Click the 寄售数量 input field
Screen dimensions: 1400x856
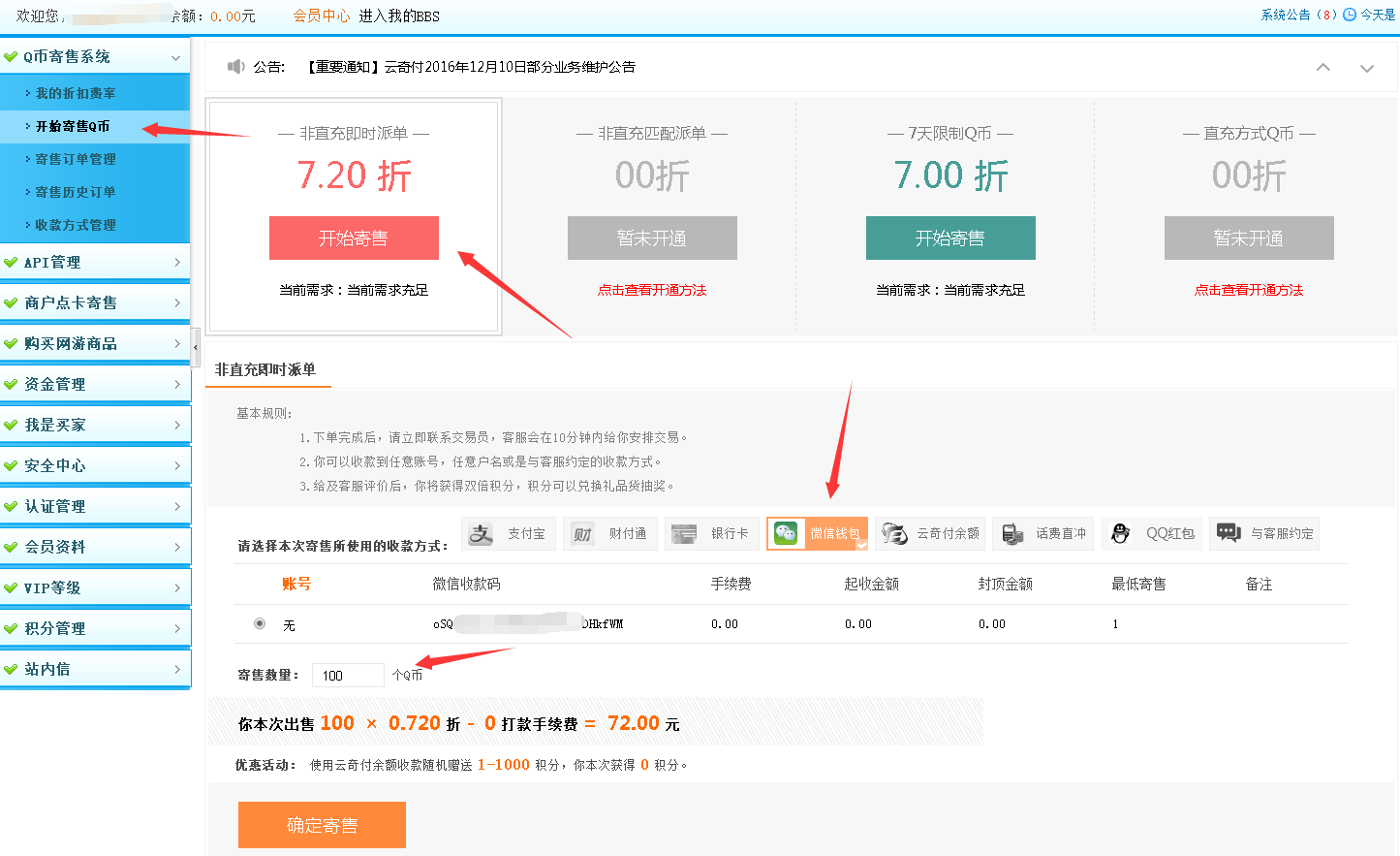[349, 676]
